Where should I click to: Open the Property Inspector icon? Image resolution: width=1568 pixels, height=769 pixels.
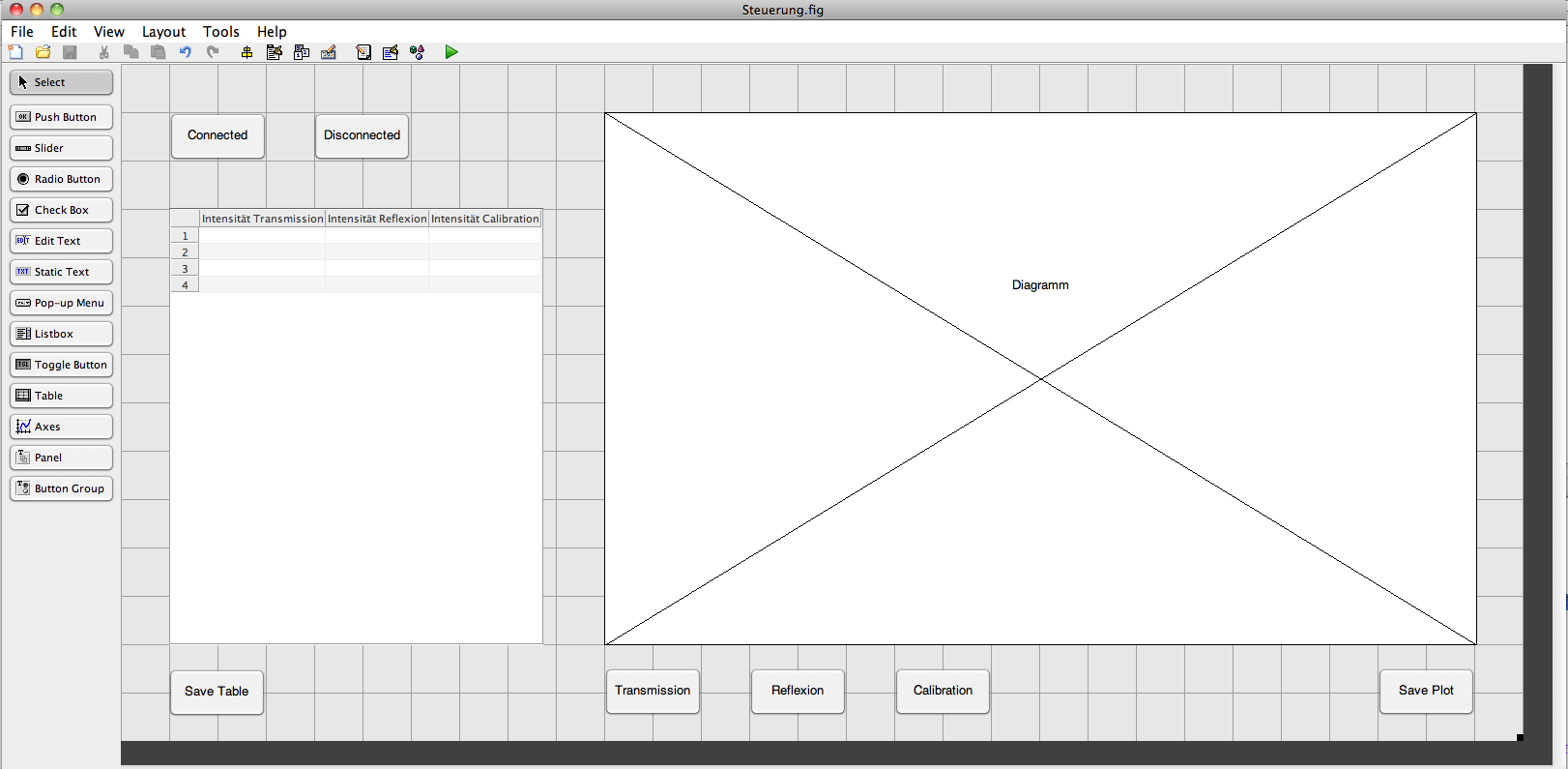pyautogui.click(x=391, y=52)
